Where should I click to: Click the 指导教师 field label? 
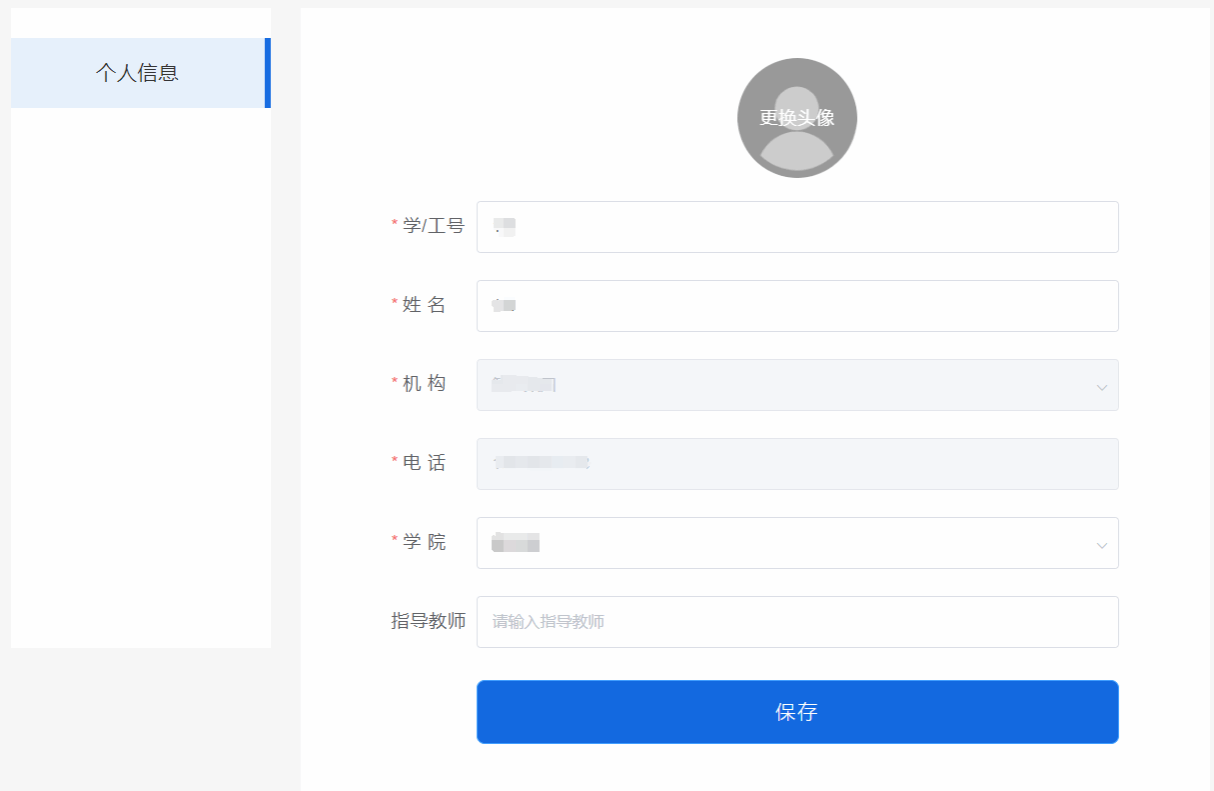pos(428,621)
